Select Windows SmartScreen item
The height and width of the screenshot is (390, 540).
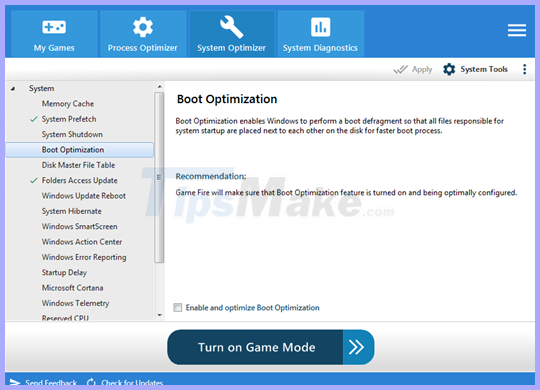click(80, 226)
